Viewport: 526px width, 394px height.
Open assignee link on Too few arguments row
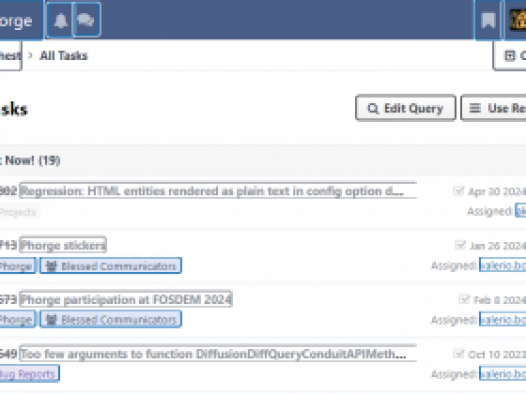[503, 374]
